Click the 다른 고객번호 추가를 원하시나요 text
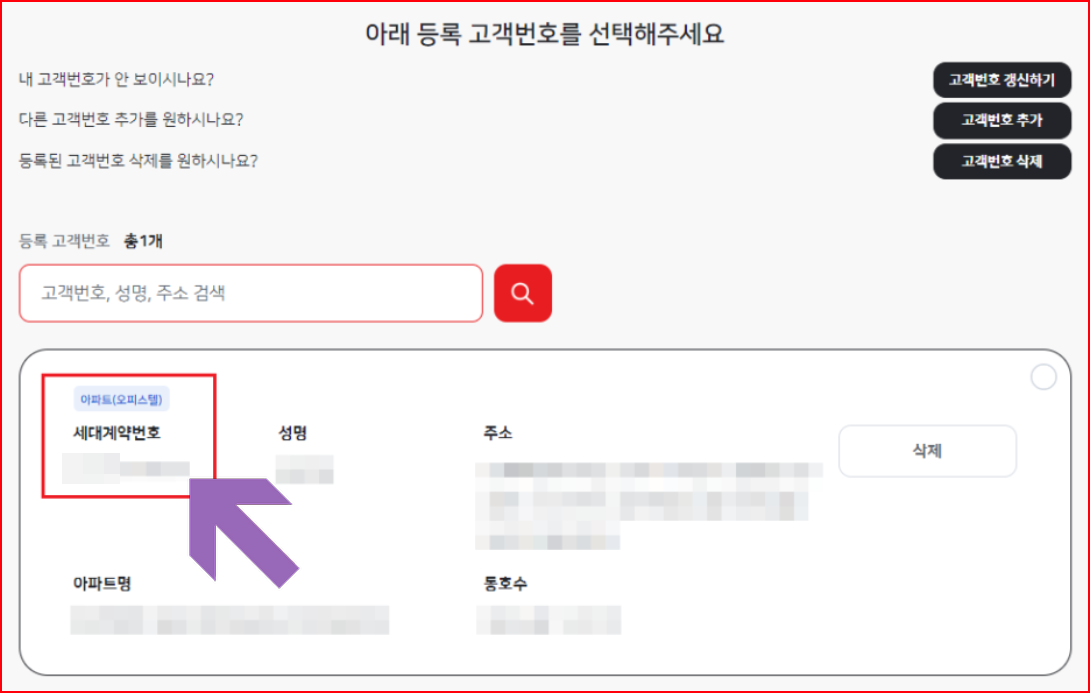This screenshot has height=693, width=1090. 131,120
